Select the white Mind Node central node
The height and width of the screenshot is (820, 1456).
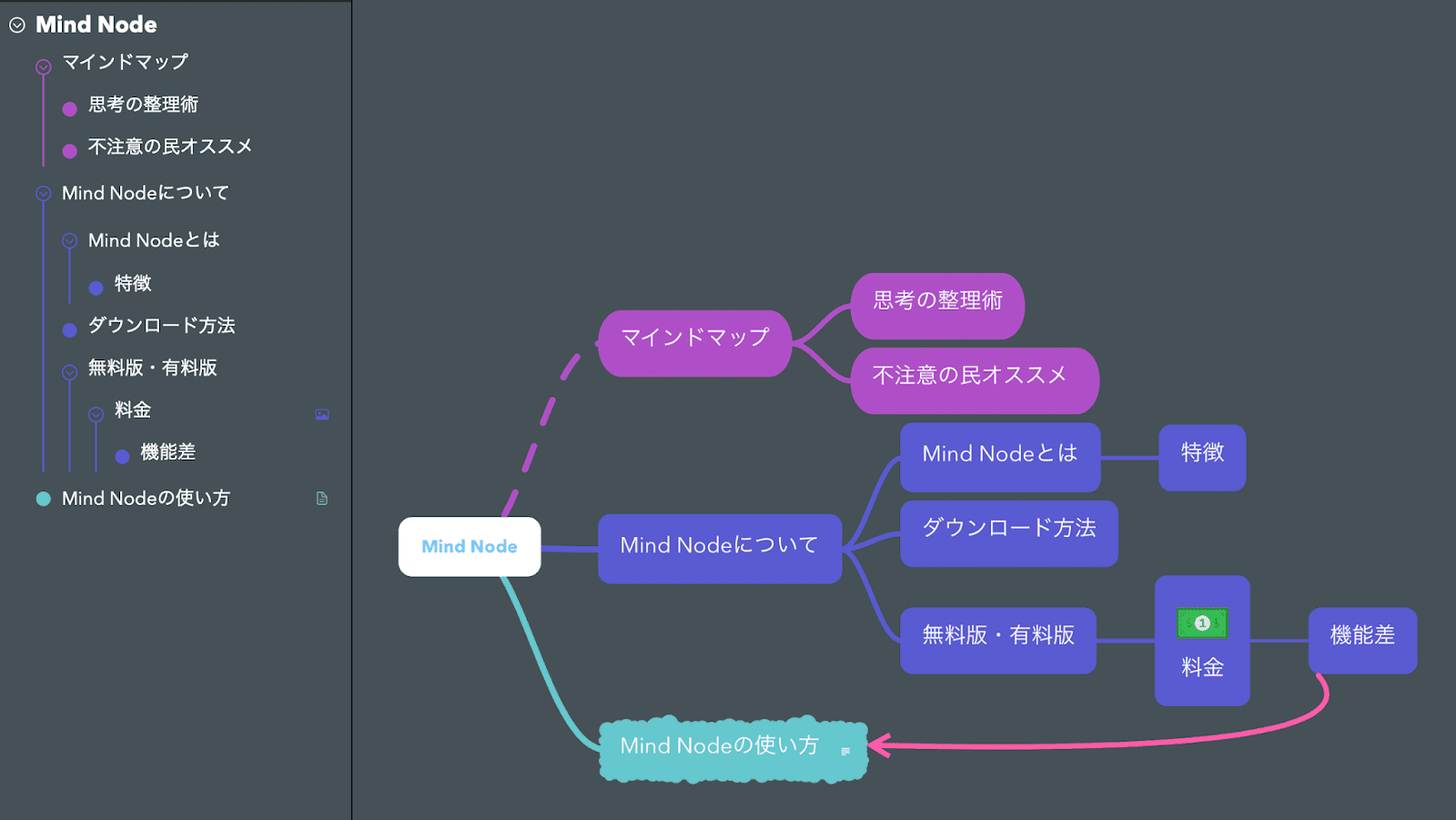(470, 546)
